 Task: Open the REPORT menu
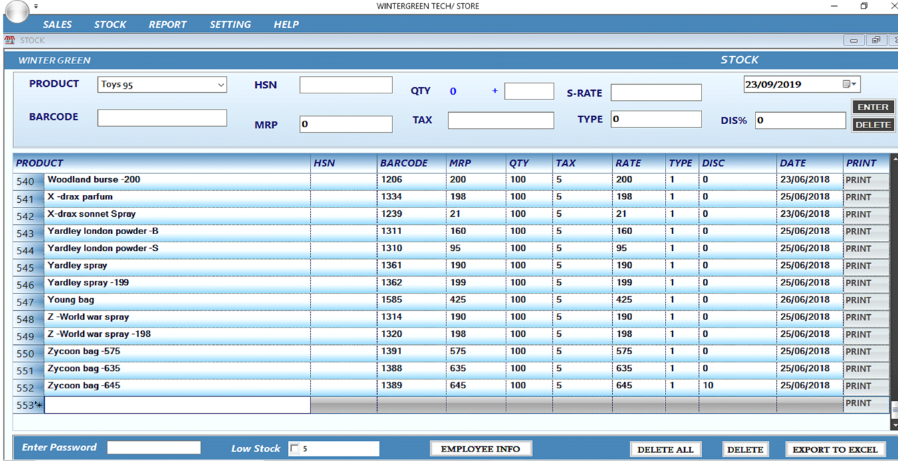tap(167, 25)
